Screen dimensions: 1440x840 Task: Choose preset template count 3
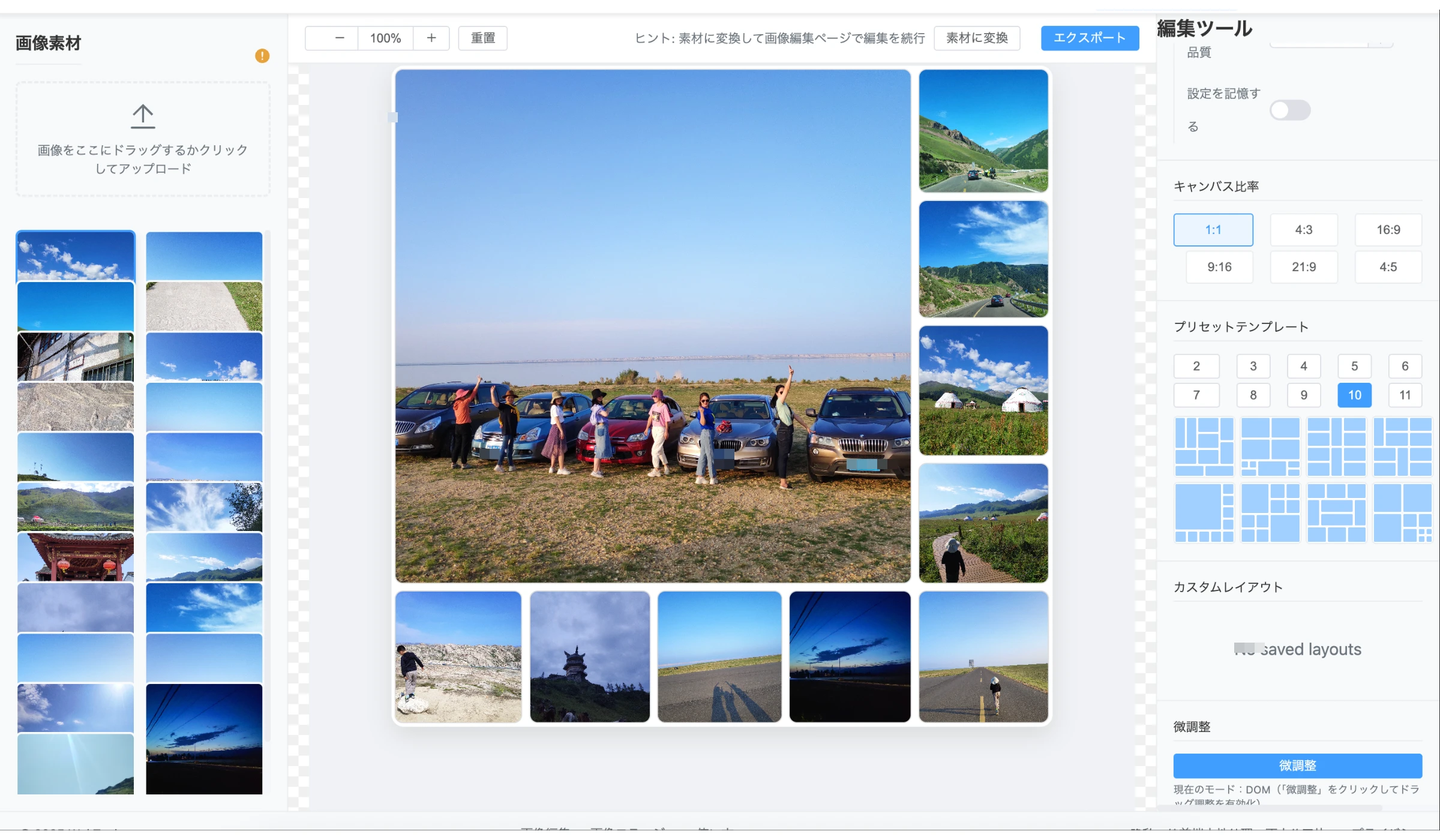pyautogui.click(x=1253, y=366)
